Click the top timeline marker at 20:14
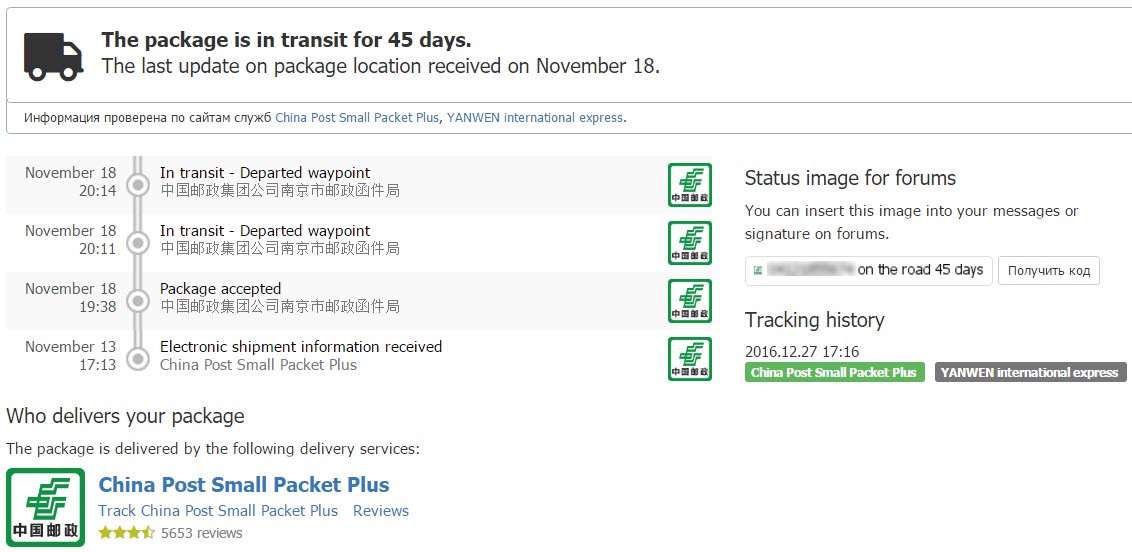Viewport: 1132px width, 552px height. (137, 182)
